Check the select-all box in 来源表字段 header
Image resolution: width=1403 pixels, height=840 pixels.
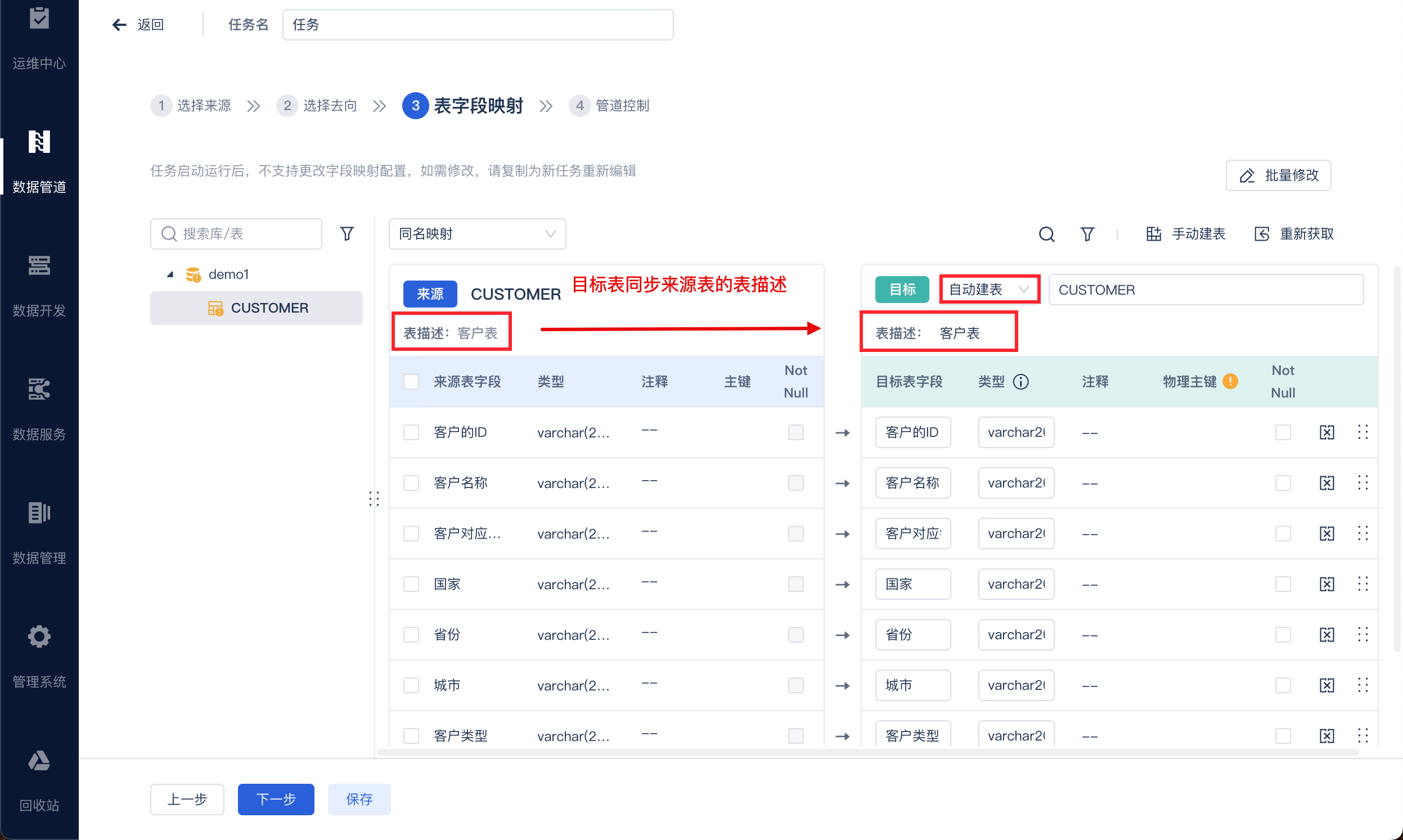click(x=411, y=382)
